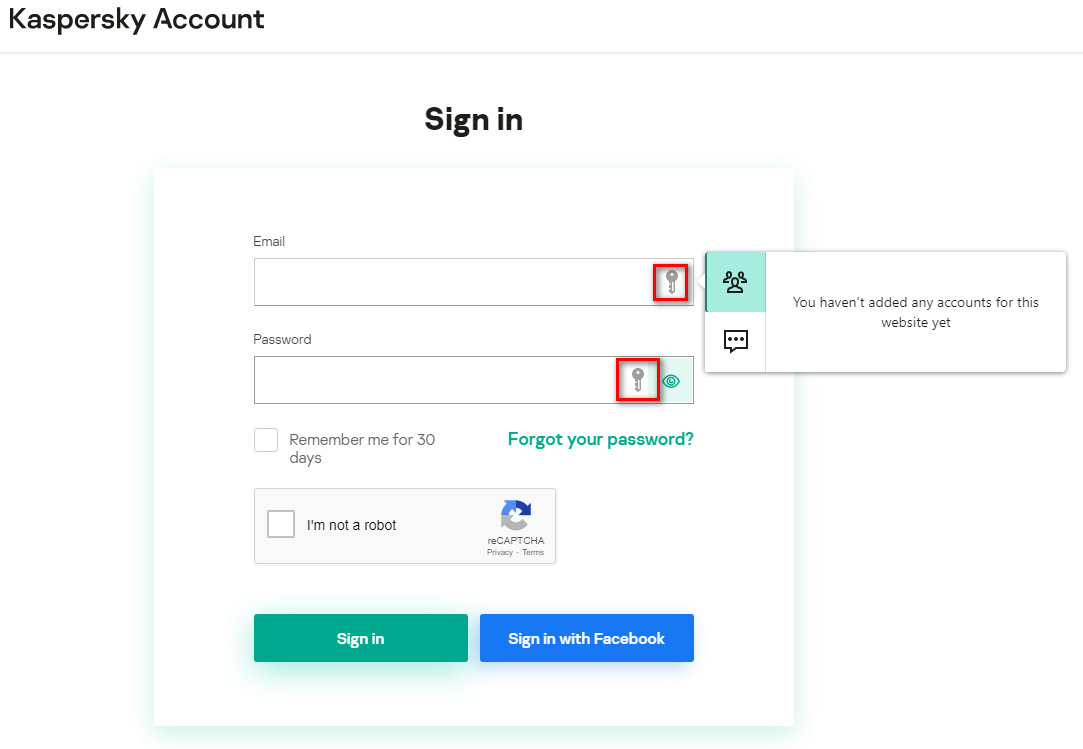
Task: Open the reCAPTCHA Privacy link
Action: 499,552
